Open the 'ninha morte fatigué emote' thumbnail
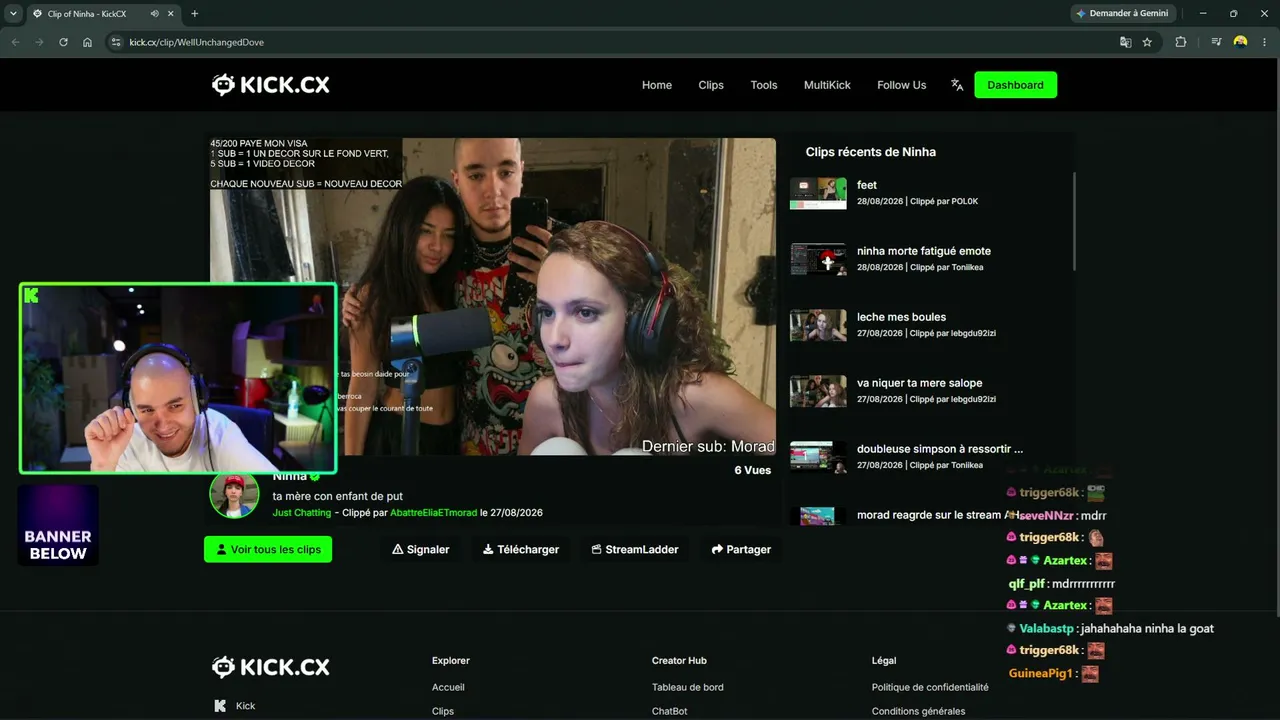 point(818,259)
